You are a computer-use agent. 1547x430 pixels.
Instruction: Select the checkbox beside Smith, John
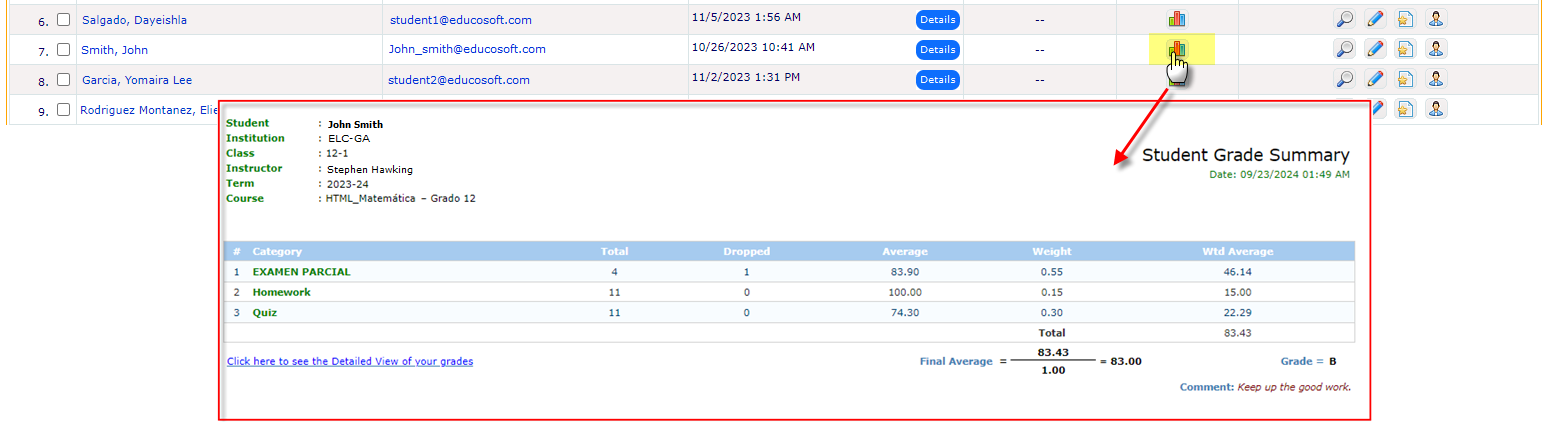point(64,50)
